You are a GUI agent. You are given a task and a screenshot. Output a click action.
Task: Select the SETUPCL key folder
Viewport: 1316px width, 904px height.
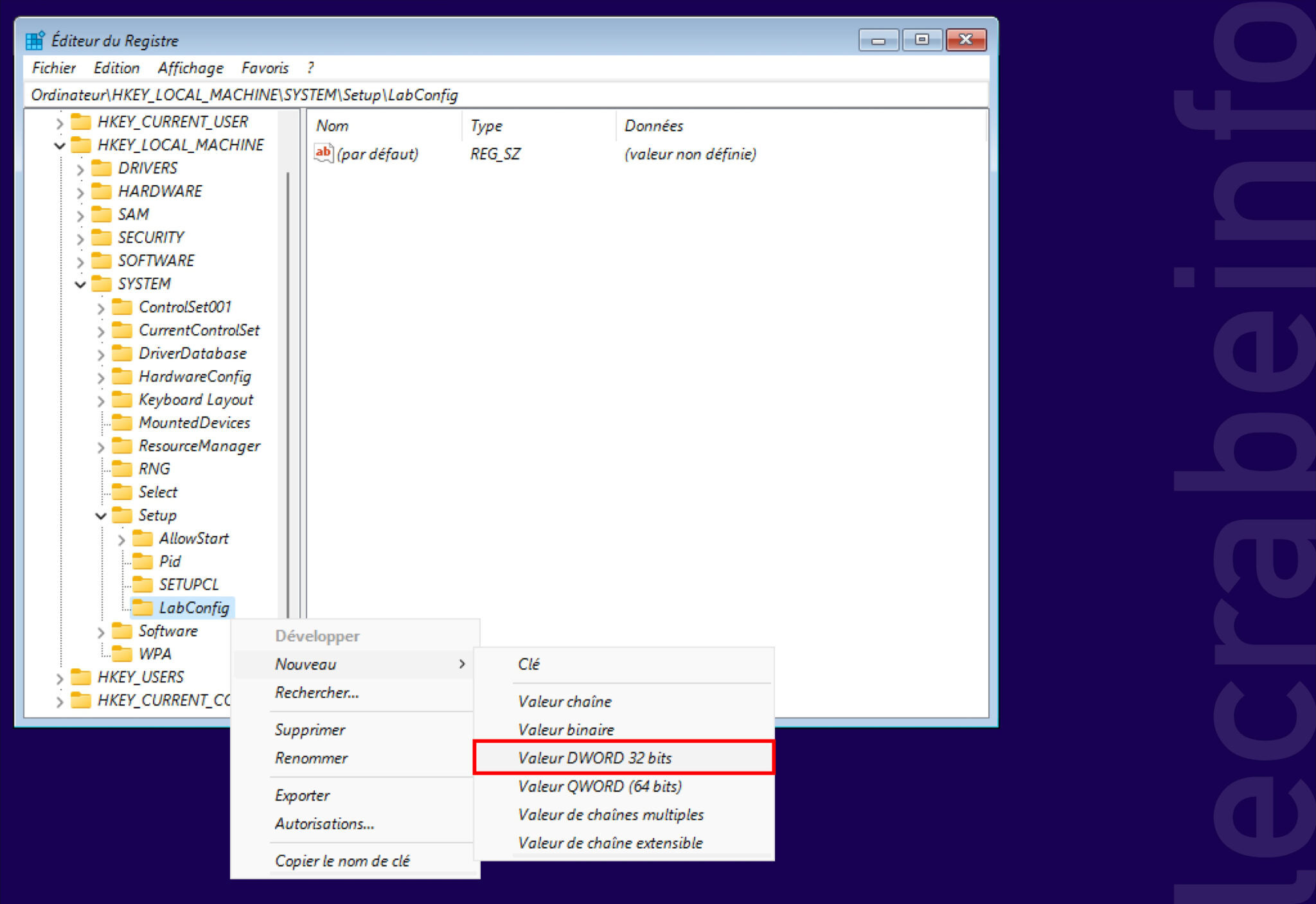188,584
